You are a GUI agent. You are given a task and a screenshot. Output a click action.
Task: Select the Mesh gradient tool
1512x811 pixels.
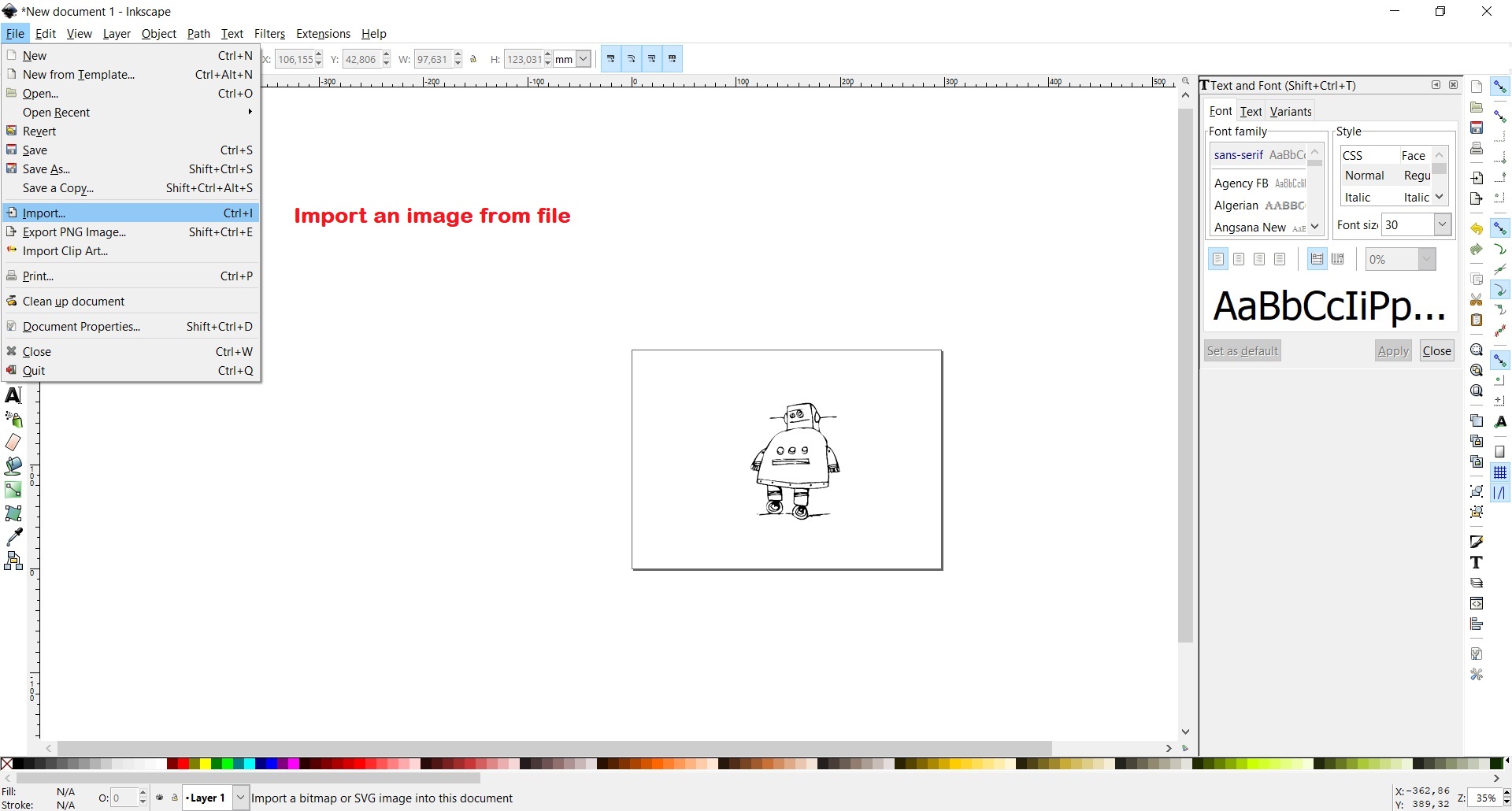[x=13, y=513]
